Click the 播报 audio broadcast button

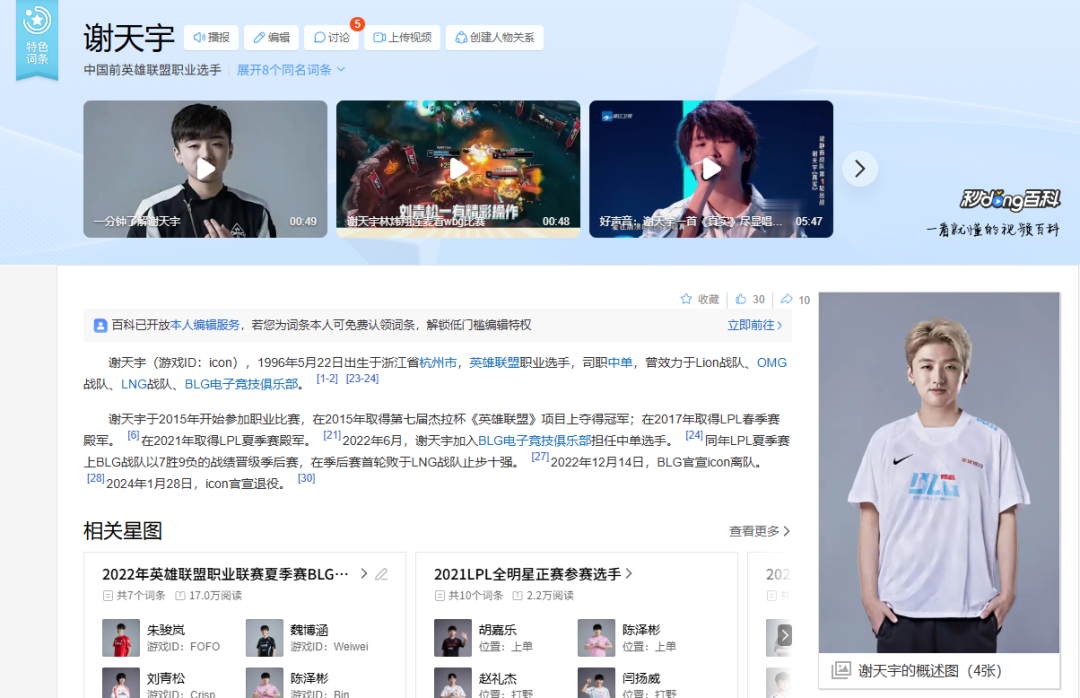click(211, 37)
